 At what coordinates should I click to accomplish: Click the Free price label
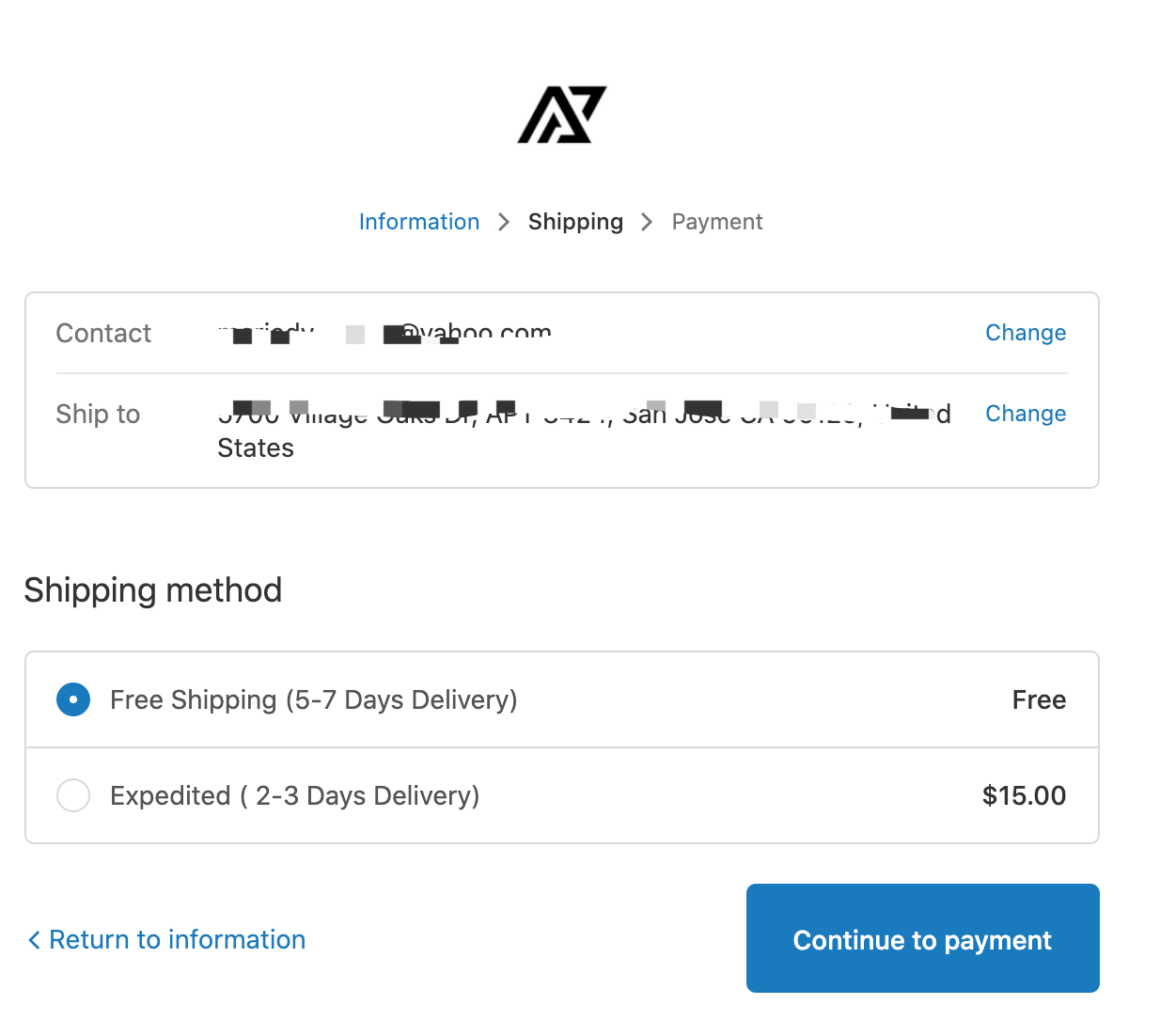tap(1039, 699)
